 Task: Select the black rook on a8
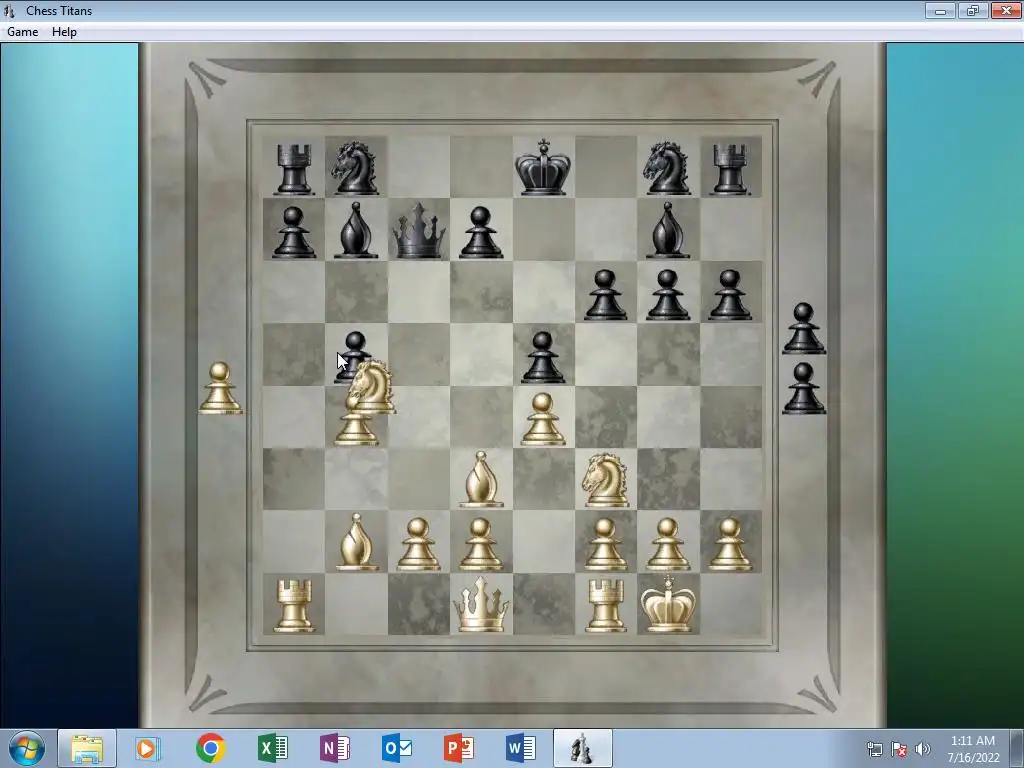tap(294, 169)
